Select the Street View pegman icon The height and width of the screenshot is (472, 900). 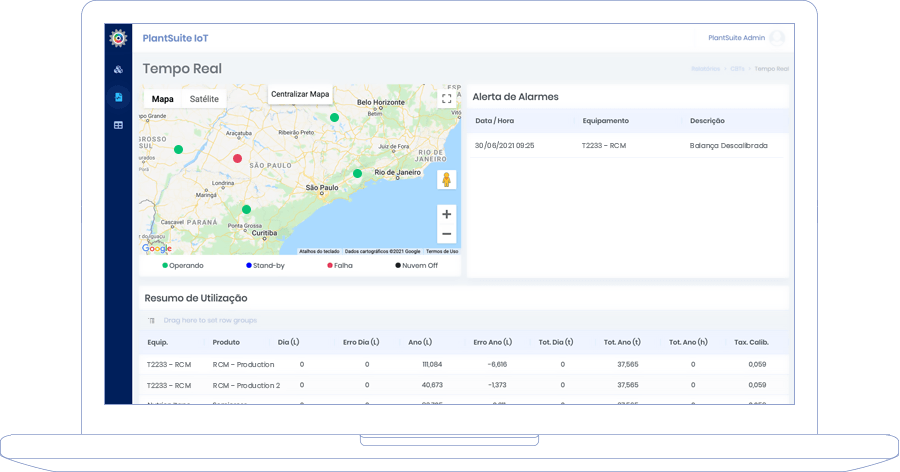click(446, 180)
